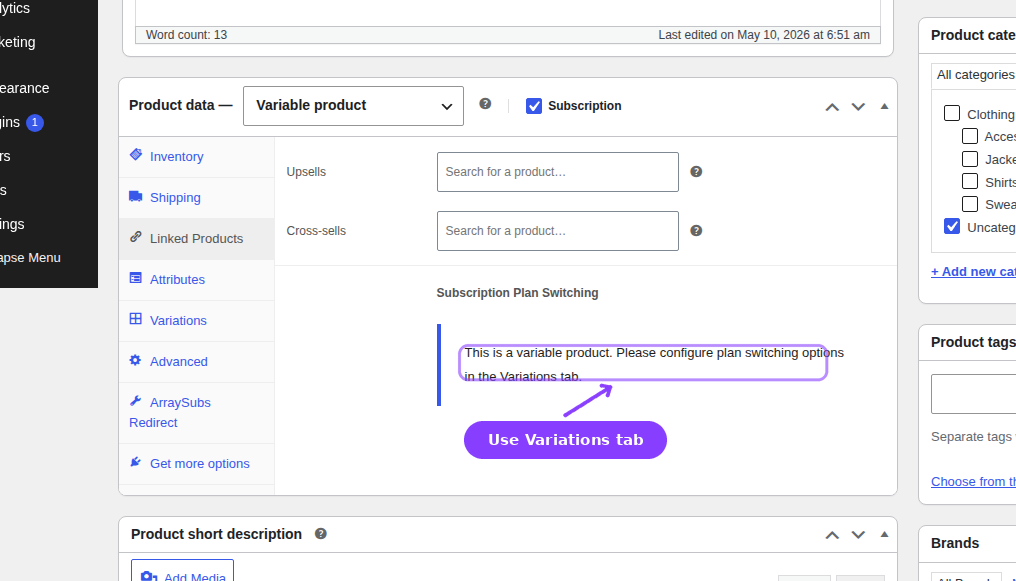Switch to All categories tab
The height and width of the screenshot is (581, 1016).
click(975, 75)
